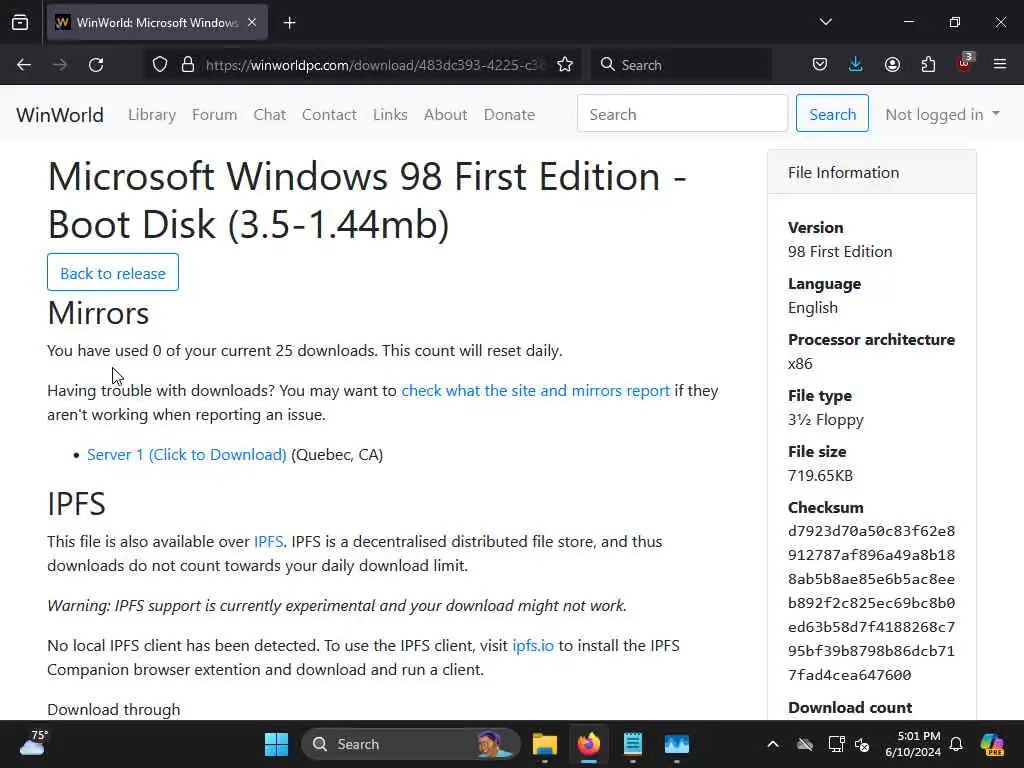Open check what the site and mirrors report

[536, 391]
